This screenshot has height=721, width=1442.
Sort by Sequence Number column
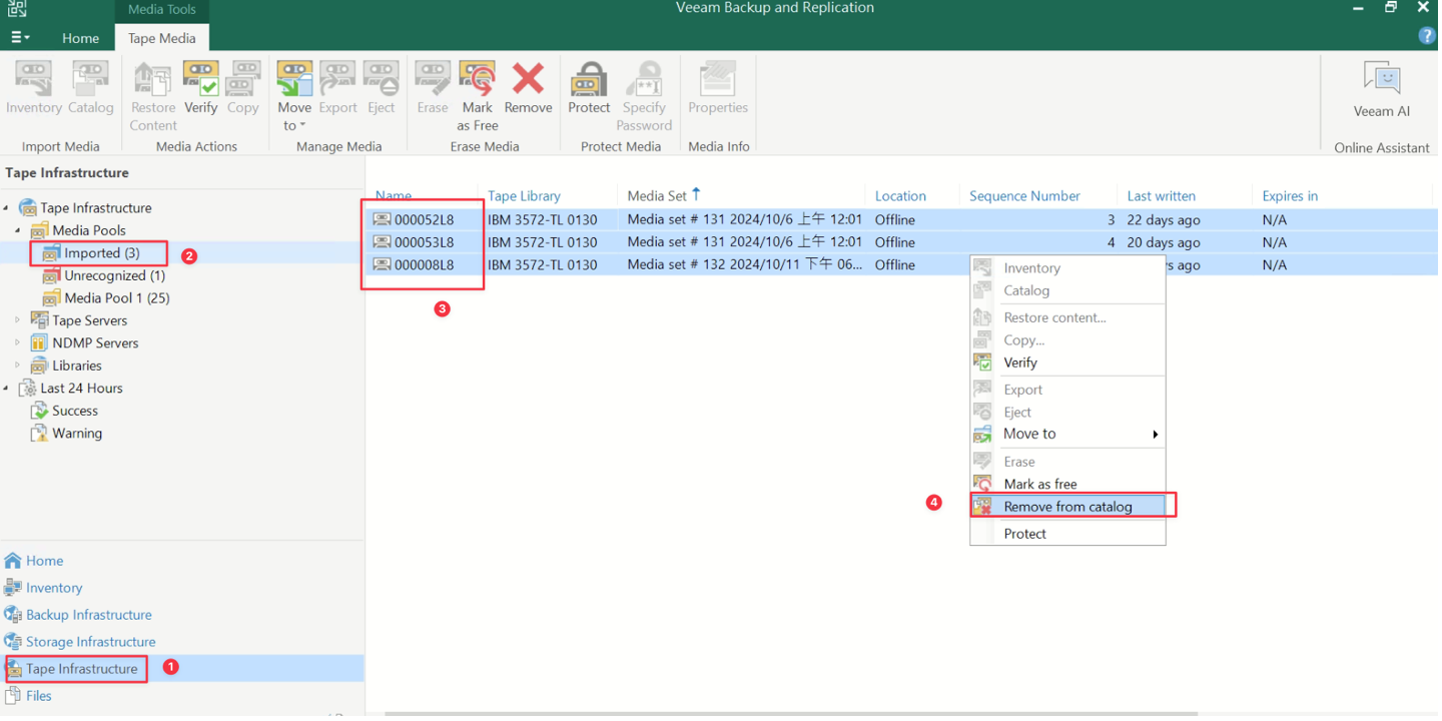pos(1024,196)
